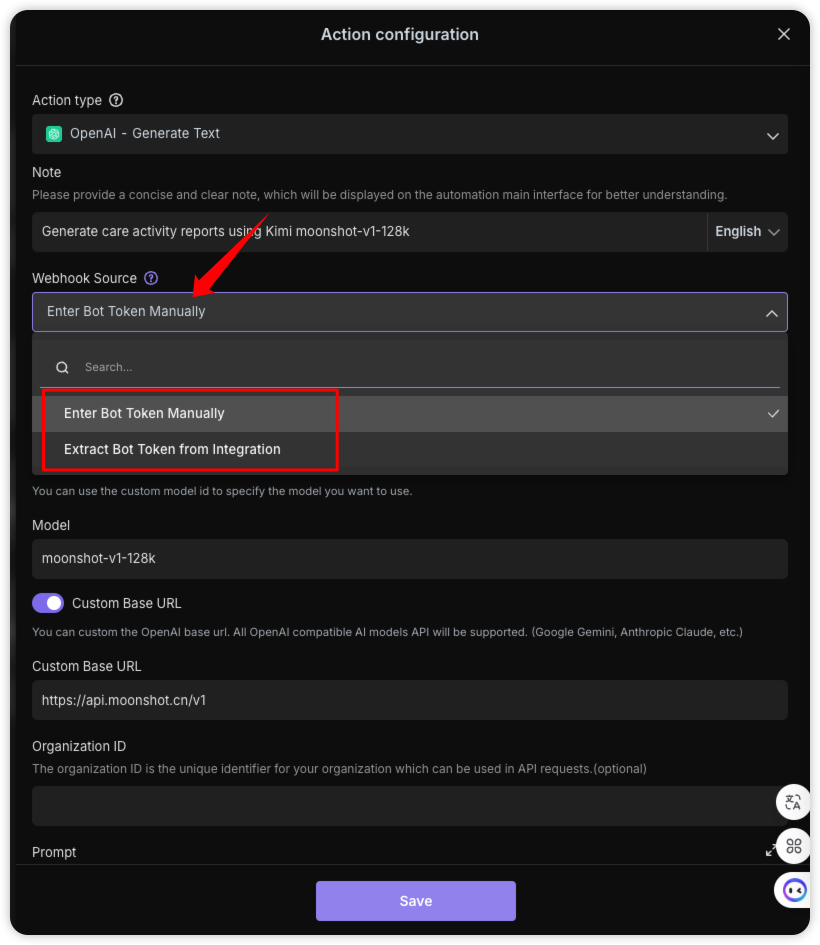
Task: Click the apps grid floating icon
Action: pyautogui.click(x=793, y=846)
